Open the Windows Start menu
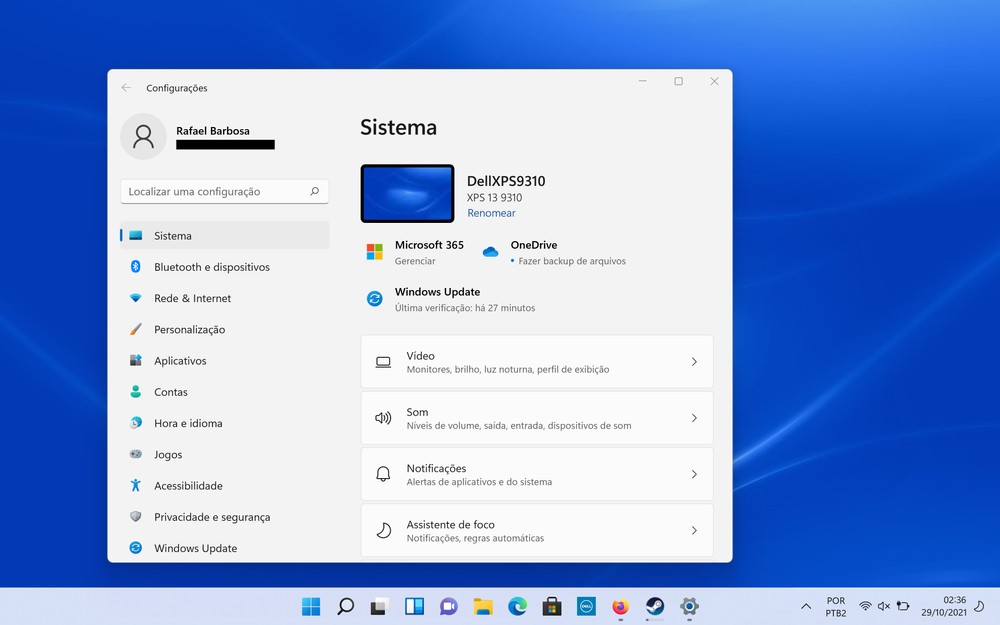Viewport: 1000px width, 625px height. pos(311,606)
